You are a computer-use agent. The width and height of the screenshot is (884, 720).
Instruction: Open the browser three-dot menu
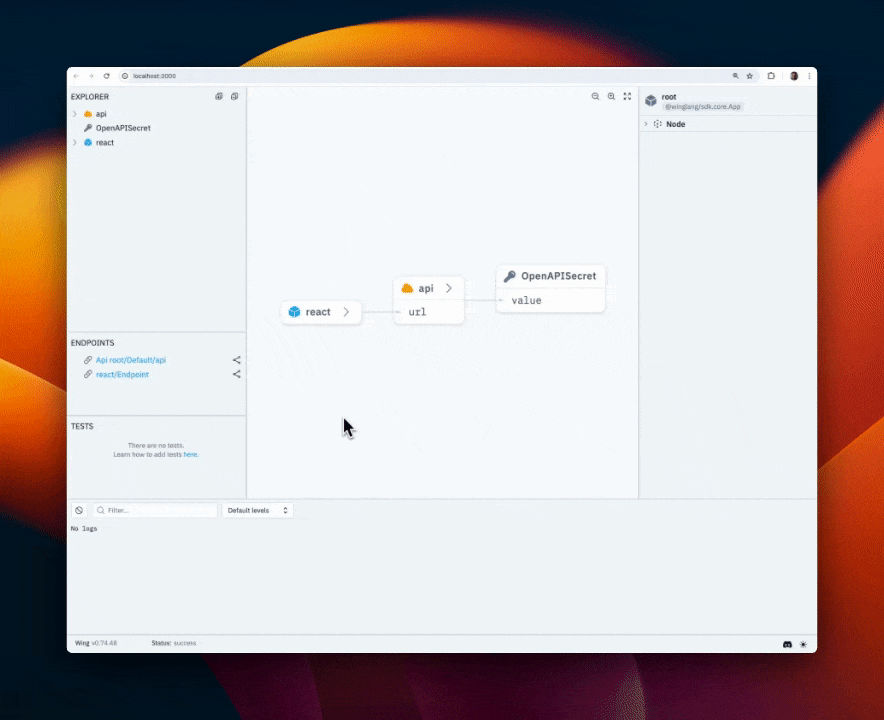click(809, 76)
